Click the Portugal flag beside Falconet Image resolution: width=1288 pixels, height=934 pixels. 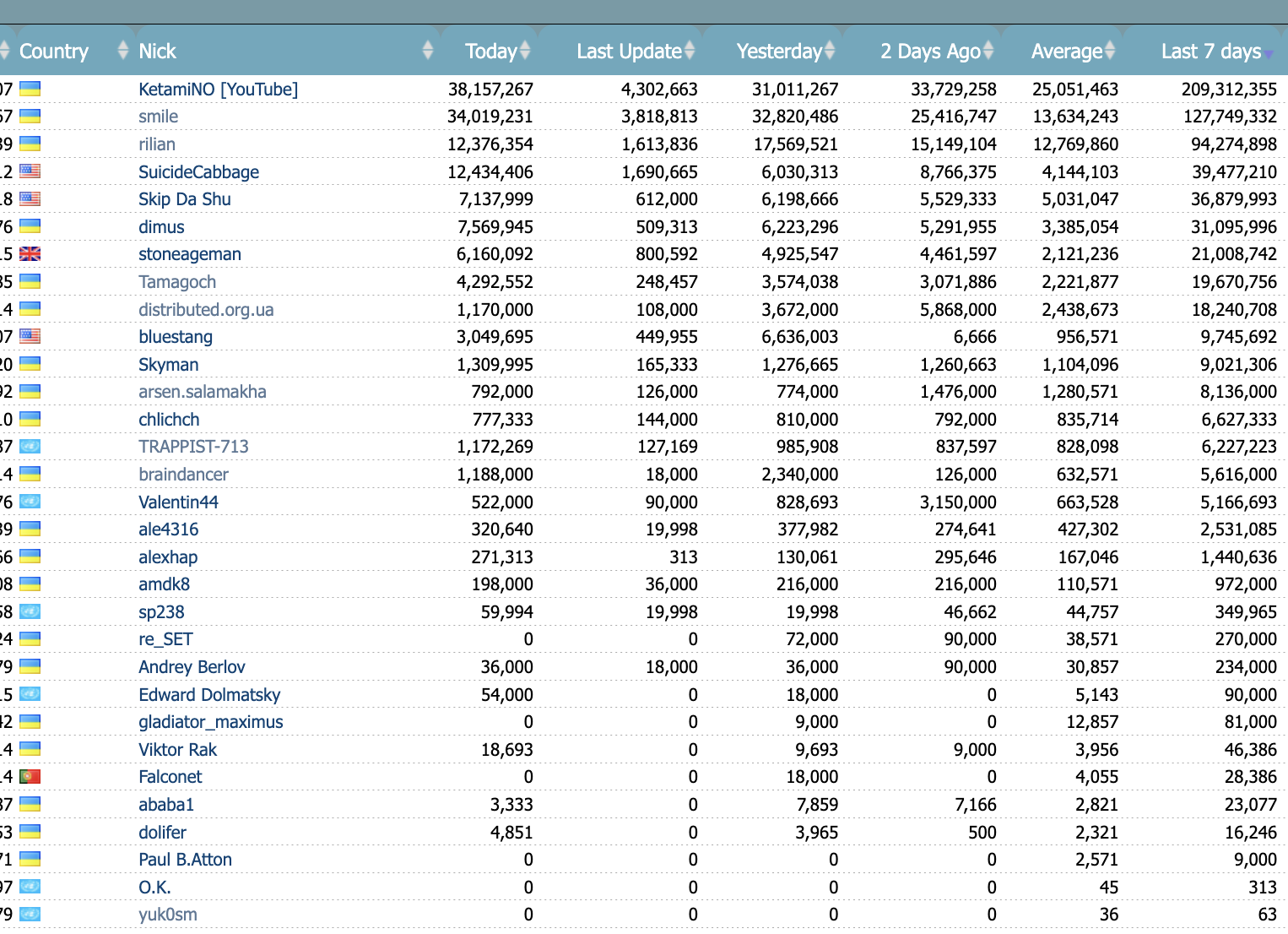coord(30,776)
